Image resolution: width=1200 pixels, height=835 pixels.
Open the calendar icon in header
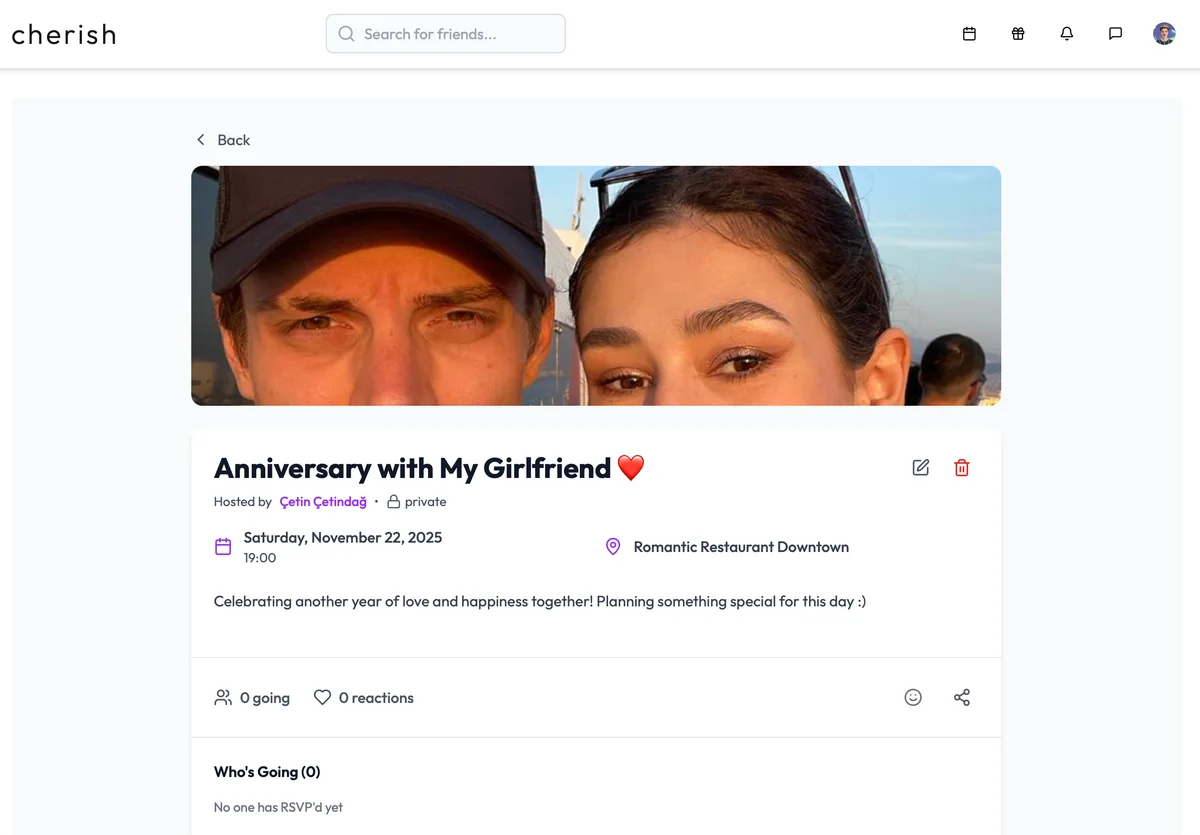(969, 34)
